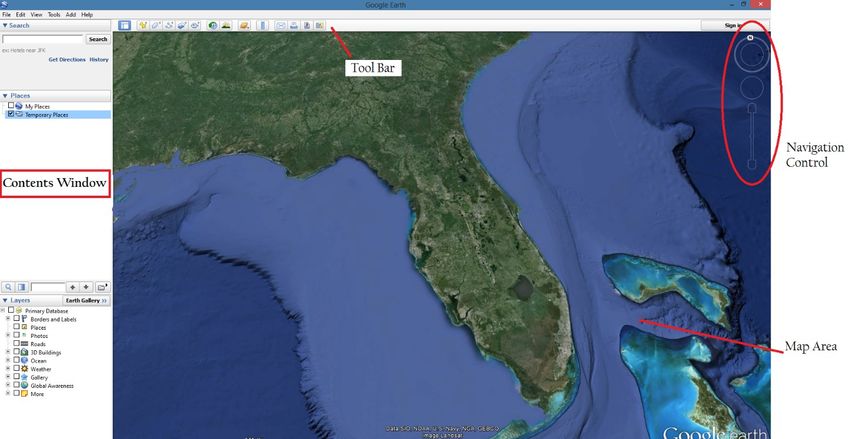This screenshot has width=850, height=439.
Task: Open the Edit menu
Action: pyautogui.click(x=21, y=15)
